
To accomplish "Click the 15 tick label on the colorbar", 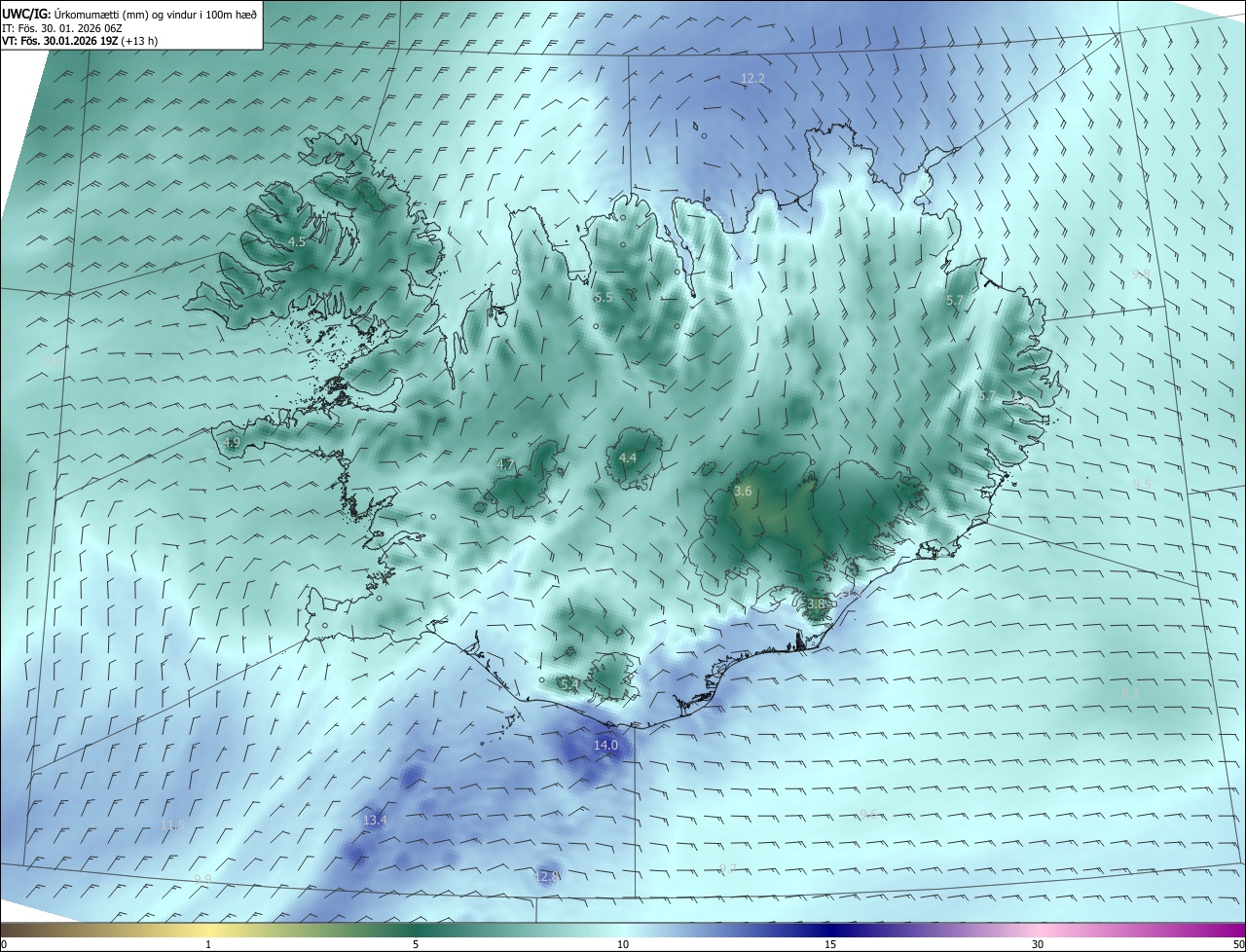I will pos(830,944).
